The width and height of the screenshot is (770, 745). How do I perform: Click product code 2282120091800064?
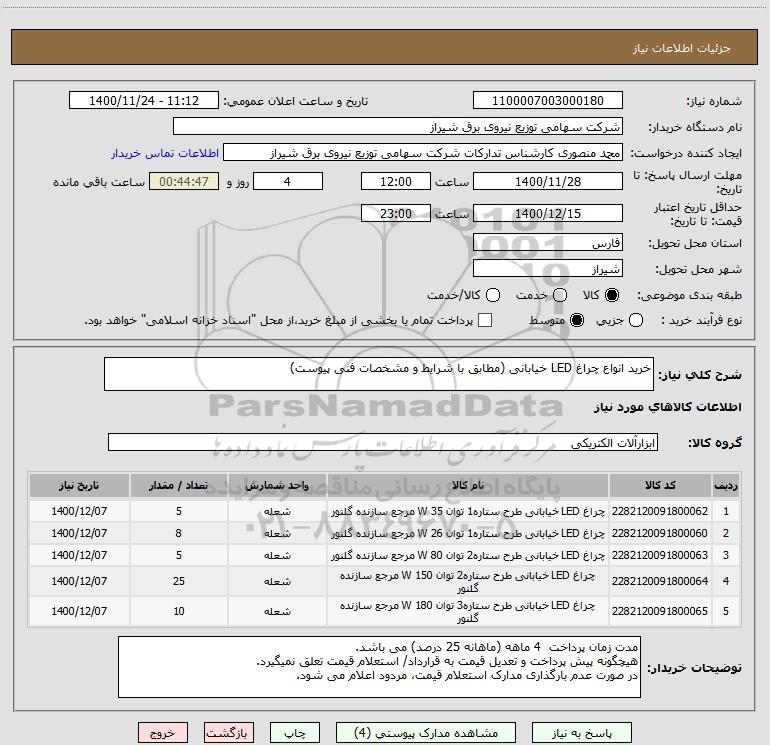coord(660,581)
